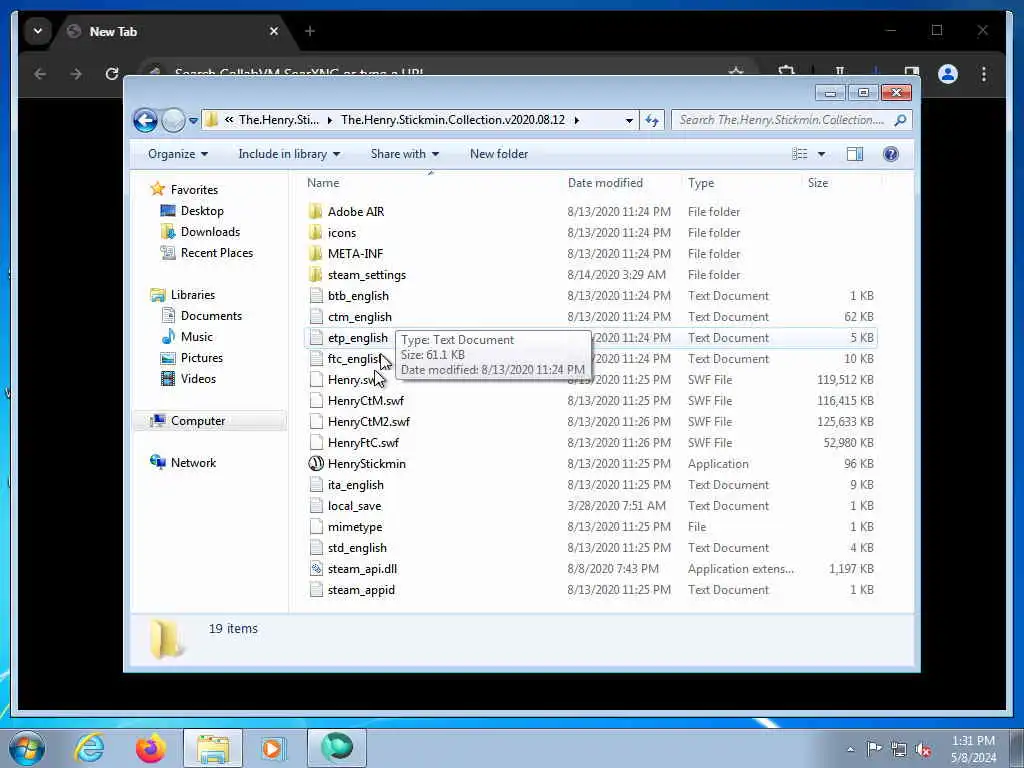This screenshot has width=1024, height=768.
Task: Open browser three-dot menu
Action: 984,74
